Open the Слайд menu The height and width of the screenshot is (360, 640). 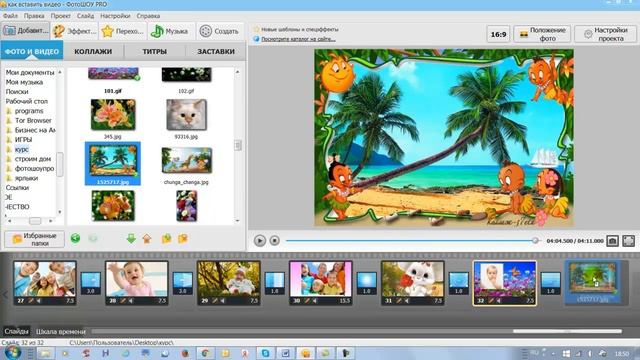(x=85, y=16)
